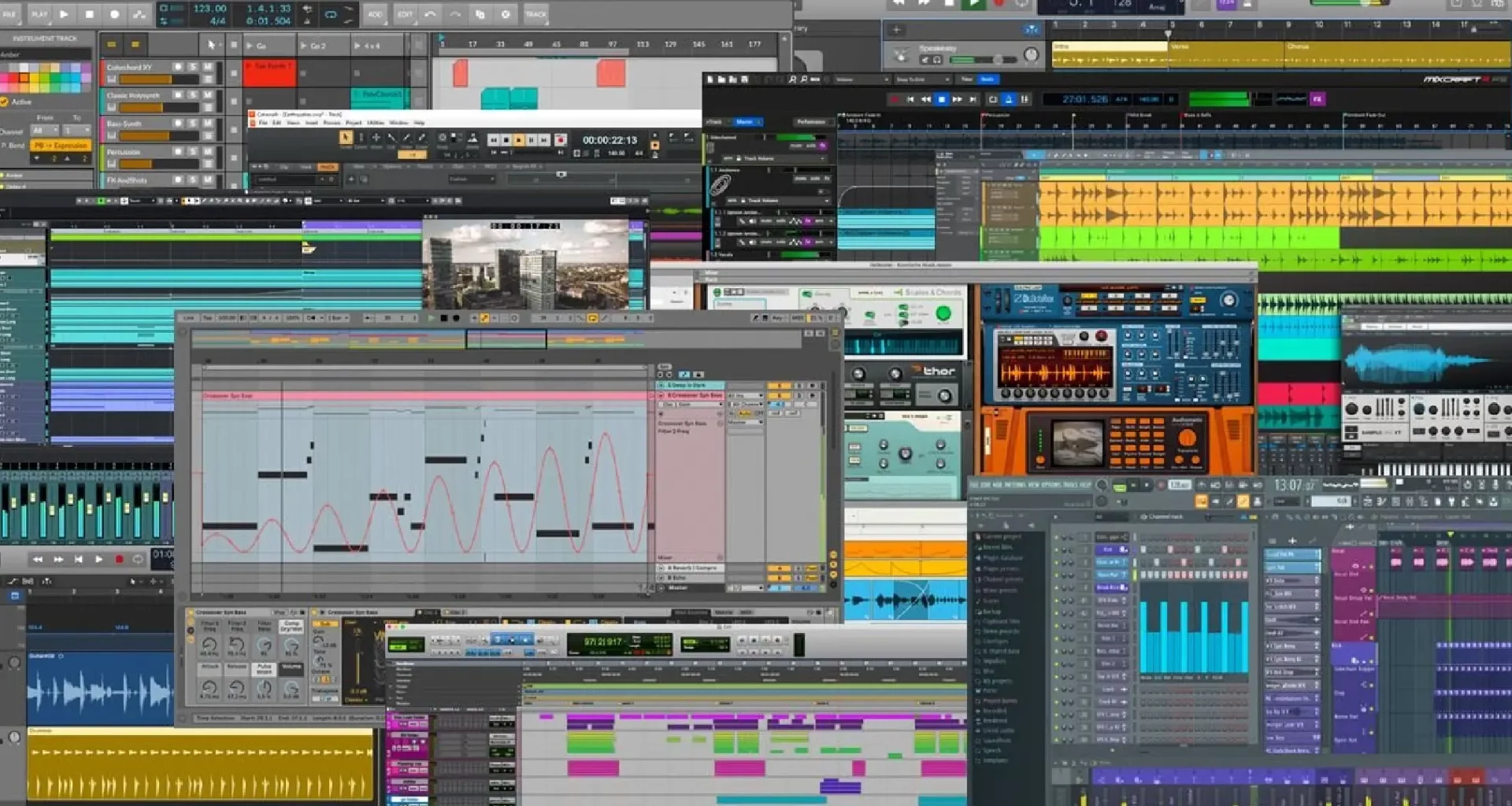
Task: Solo the Bass-Synth track
Action: tap(193, 124)
